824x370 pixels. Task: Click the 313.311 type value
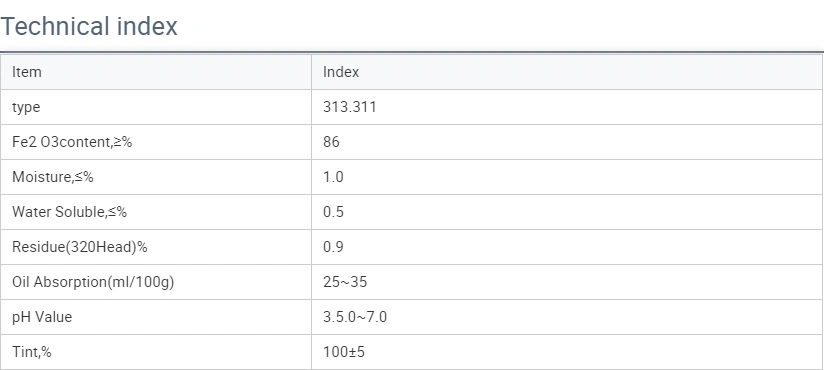(350, 107)
